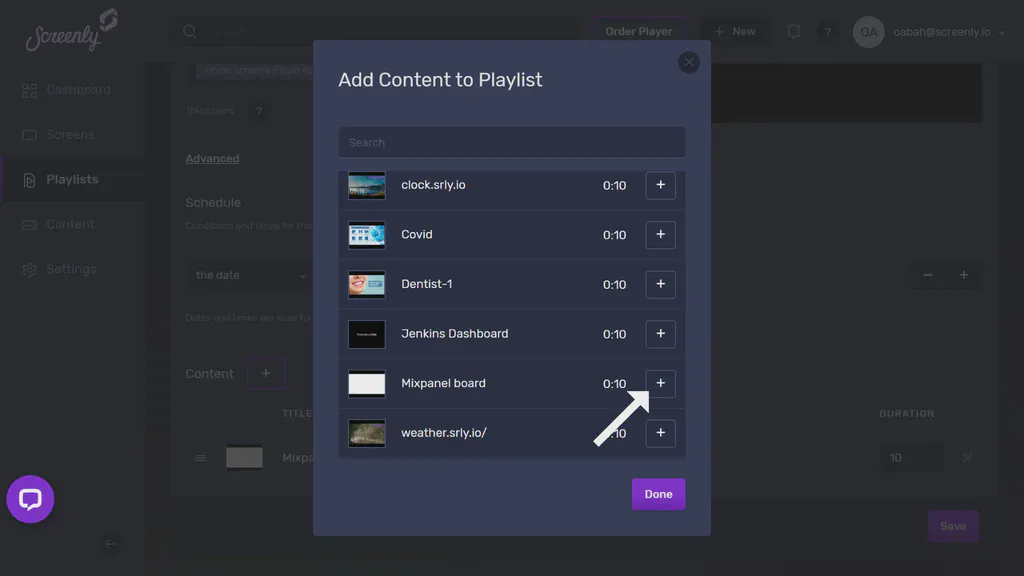Click the Save button
This screenshot has width=1024, height=576.
952,526
